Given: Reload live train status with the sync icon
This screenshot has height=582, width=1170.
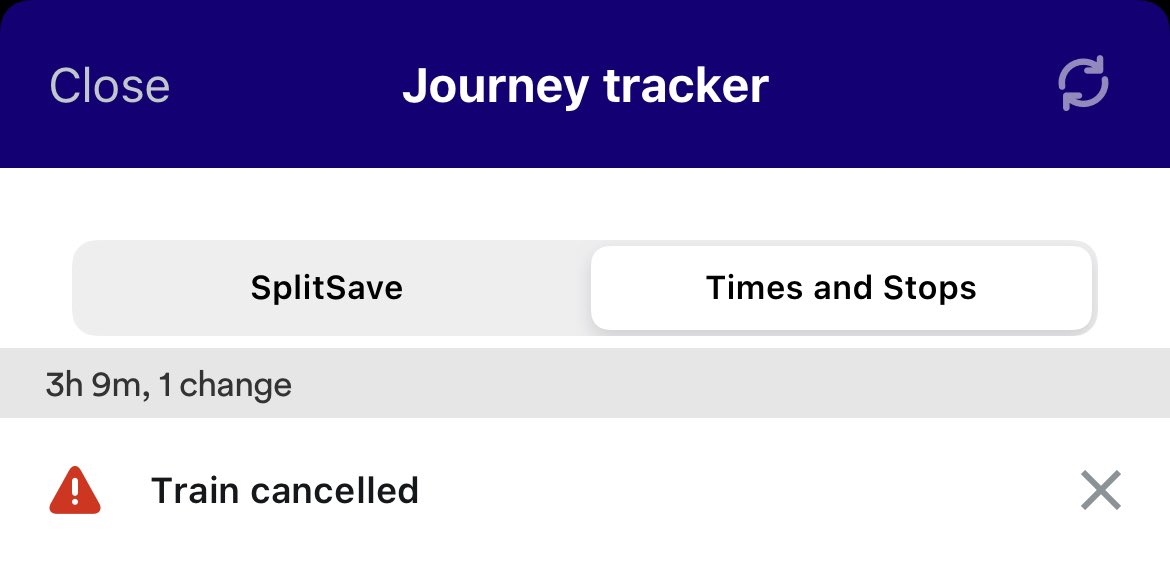Looking at the screenshot, I should click(x=1084, y=85).
